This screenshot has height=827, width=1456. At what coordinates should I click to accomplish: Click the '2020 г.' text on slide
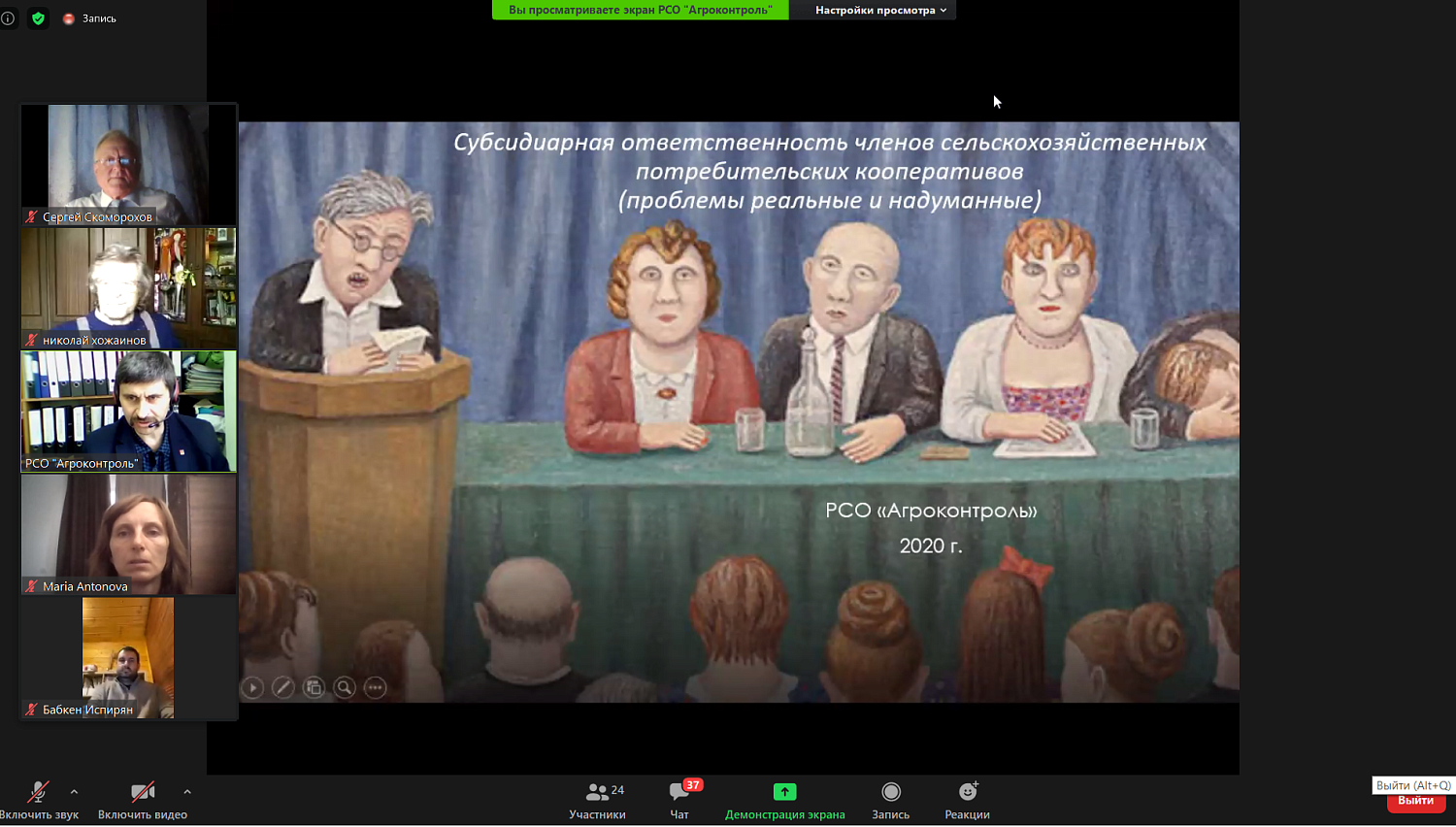click(x=931, y=546)
